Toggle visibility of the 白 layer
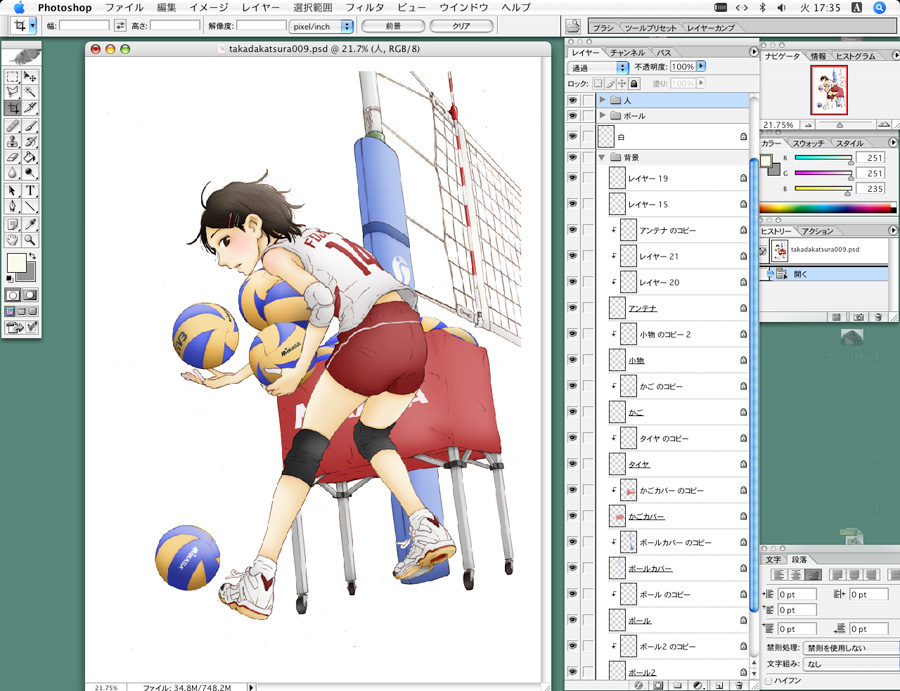Viewport: 900px width, 691px height. point(572,136)
